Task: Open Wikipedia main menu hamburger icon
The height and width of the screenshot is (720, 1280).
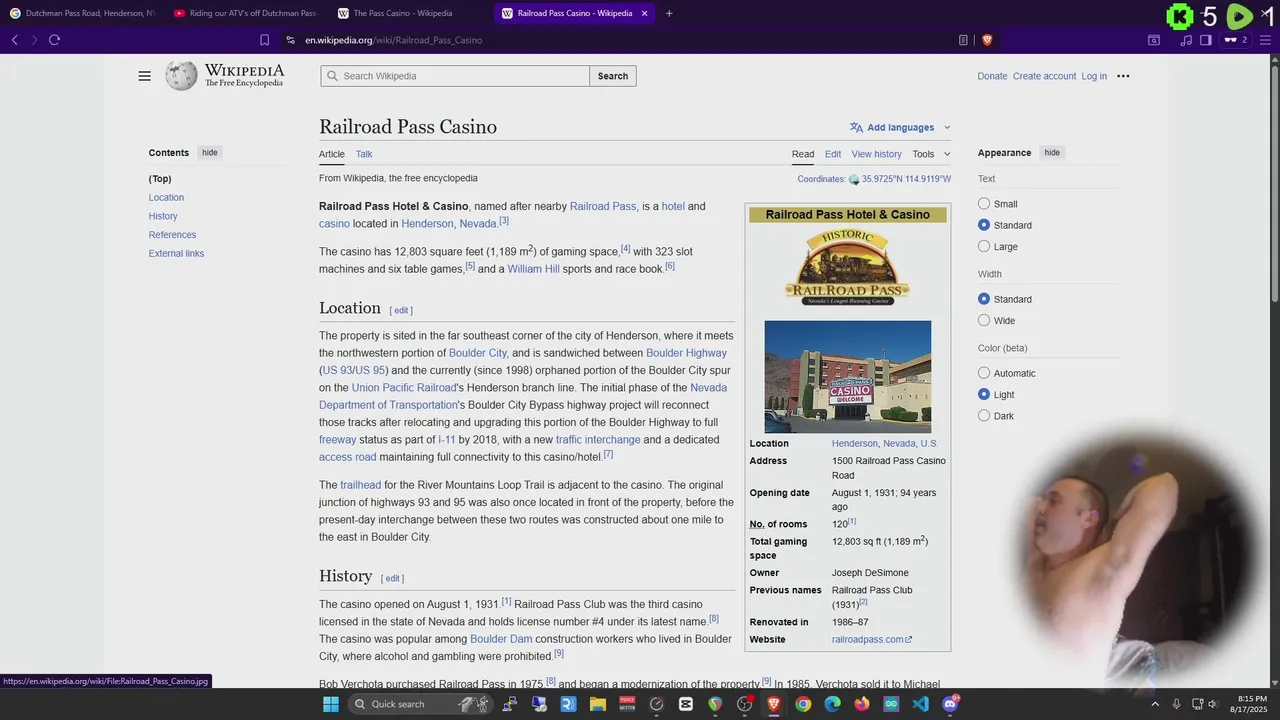Action: (x=144, y=76)
